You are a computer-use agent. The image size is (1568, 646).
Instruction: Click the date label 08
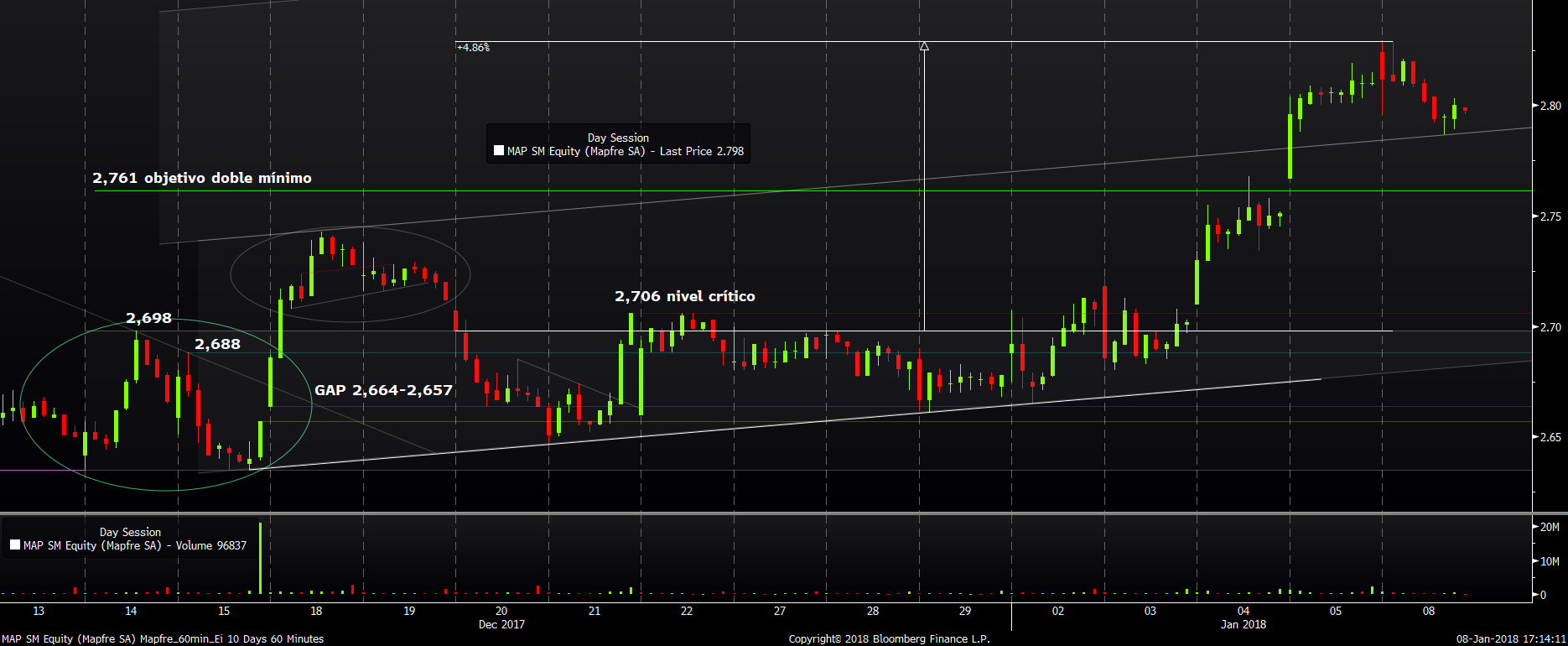1429,611
